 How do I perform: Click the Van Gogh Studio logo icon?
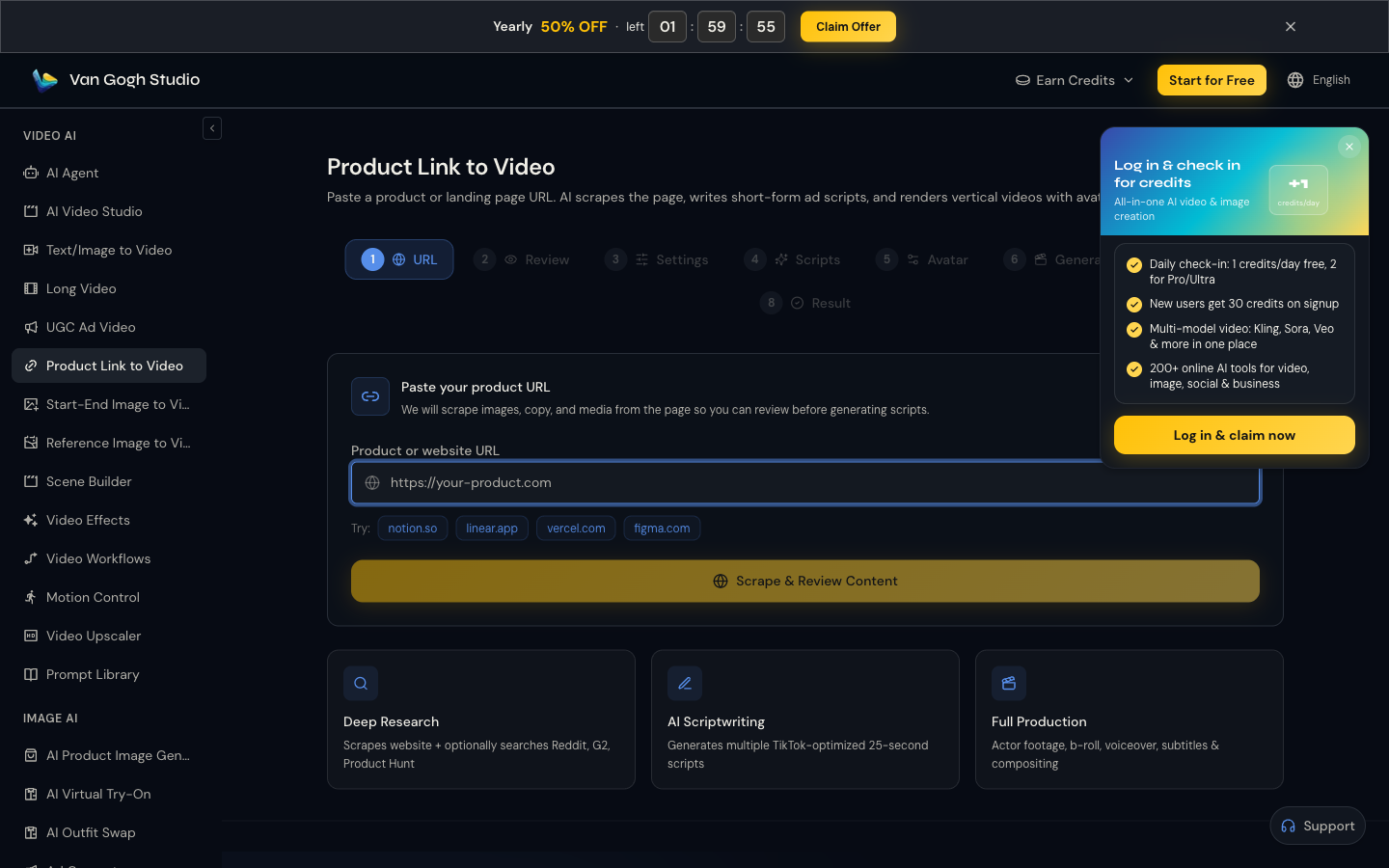44,80
